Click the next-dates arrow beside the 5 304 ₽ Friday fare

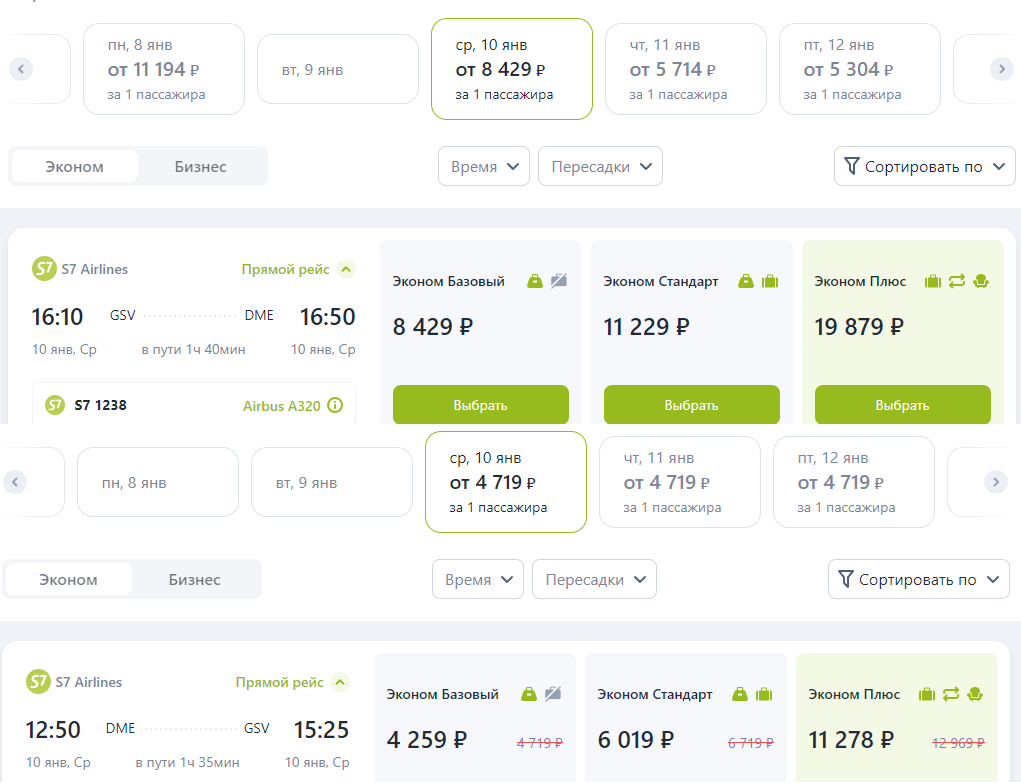(x=1001, y=69)
